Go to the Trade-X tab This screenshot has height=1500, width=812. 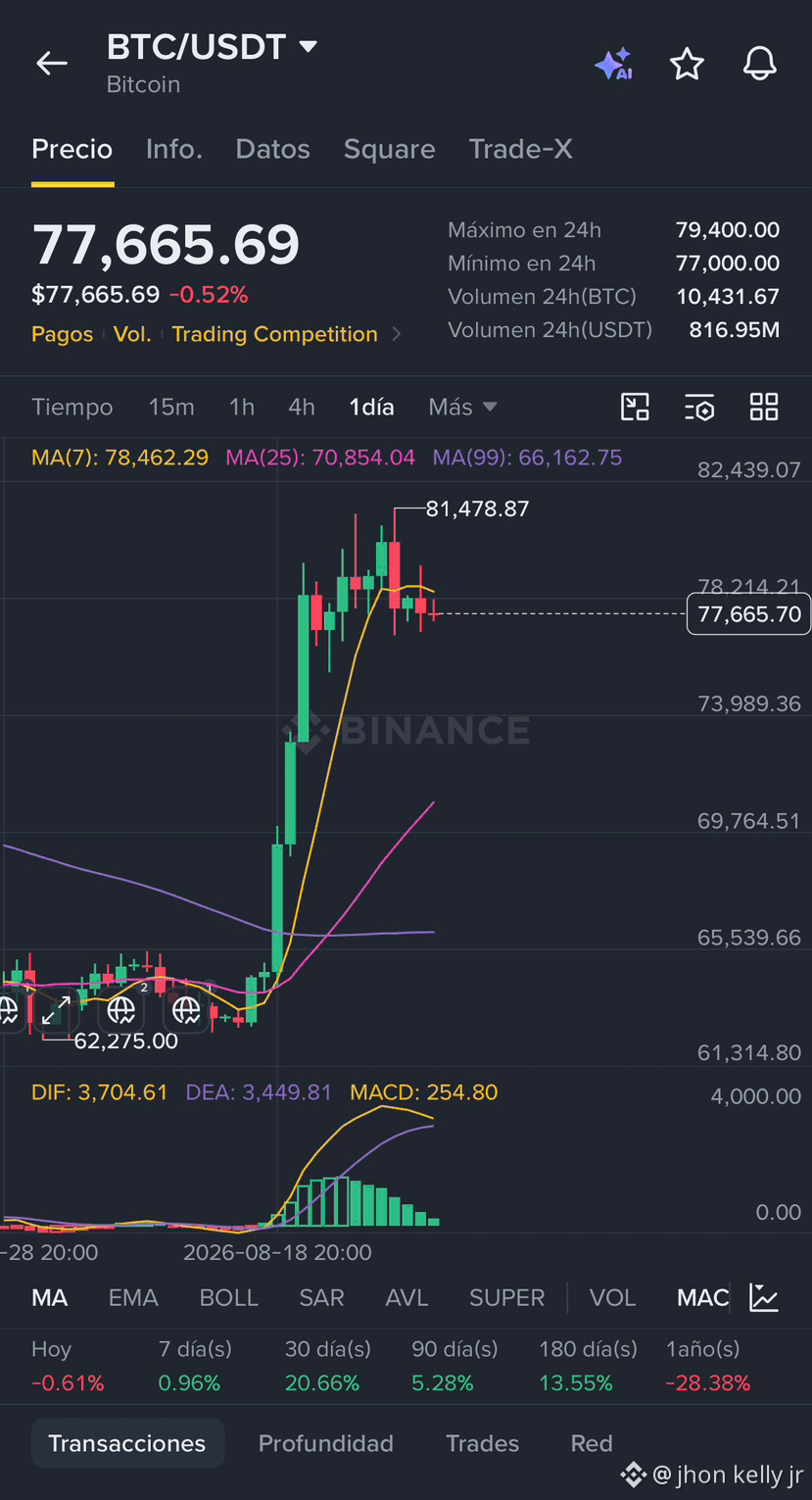[520, 149]
